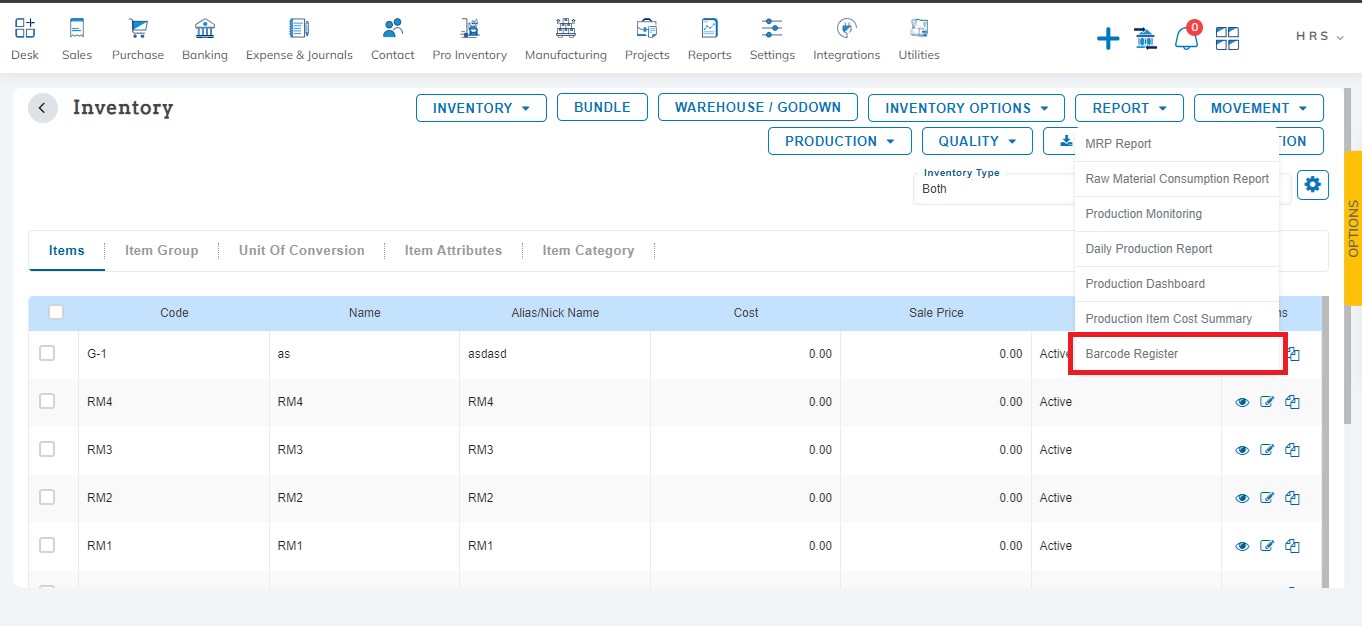Open the Manufacturing module
Viewport: 1362px width, 626px height.
566,40
